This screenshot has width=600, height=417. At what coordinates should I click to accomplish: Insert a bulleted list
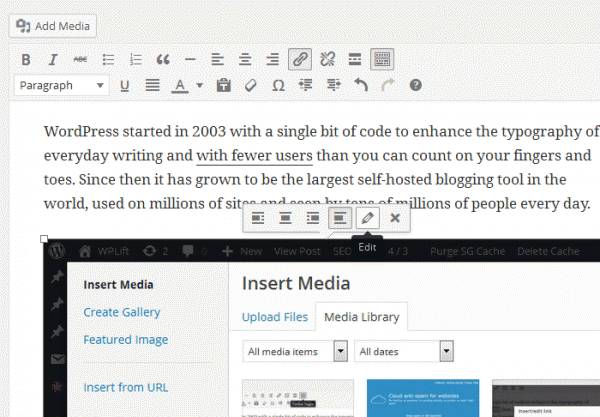pyautogui.click(x=108, y=59)
